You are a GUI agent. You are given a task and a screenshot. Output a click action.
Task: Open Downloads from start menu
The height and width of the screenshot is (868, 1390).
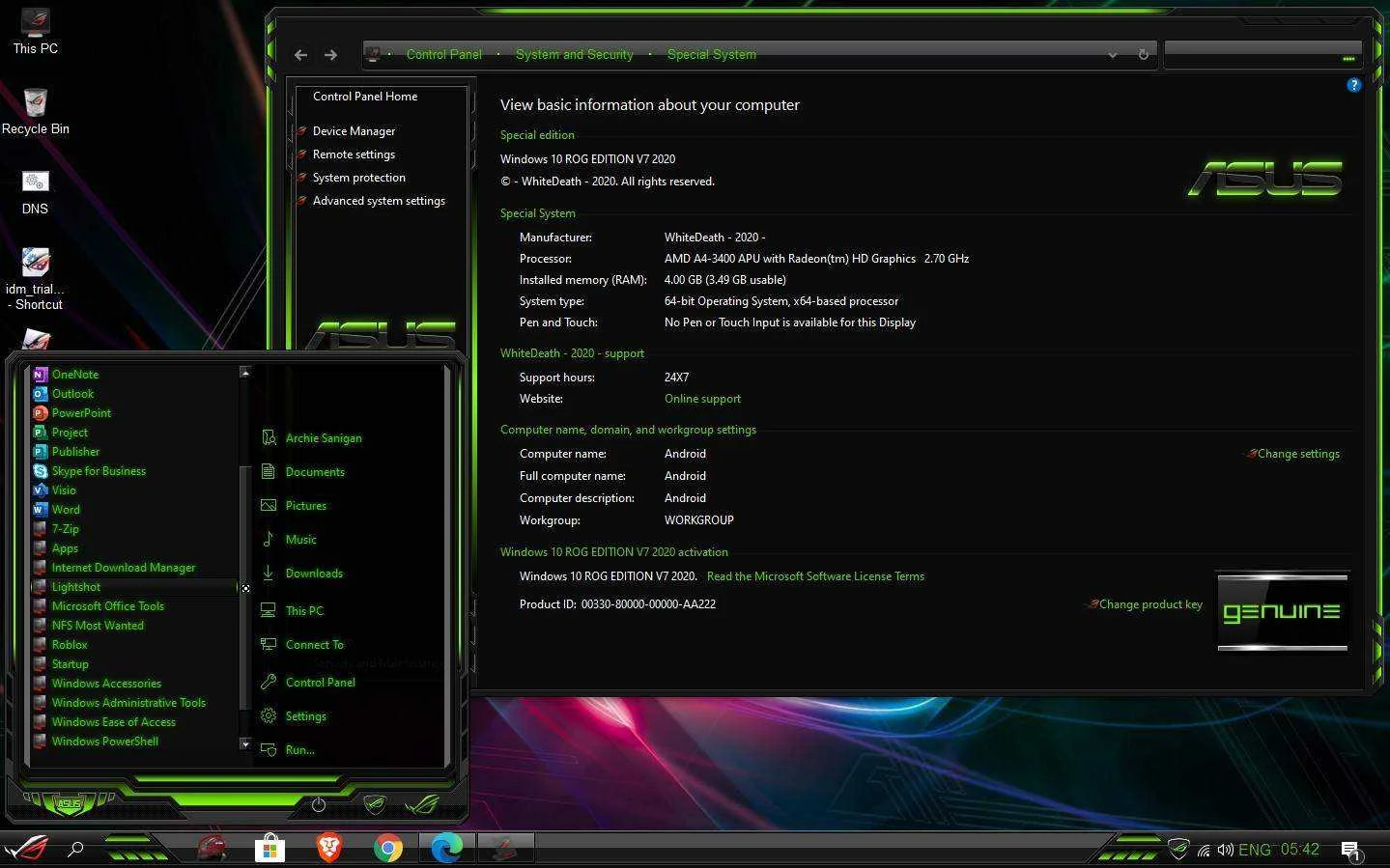pyautogui.click(x=301, y=574)
